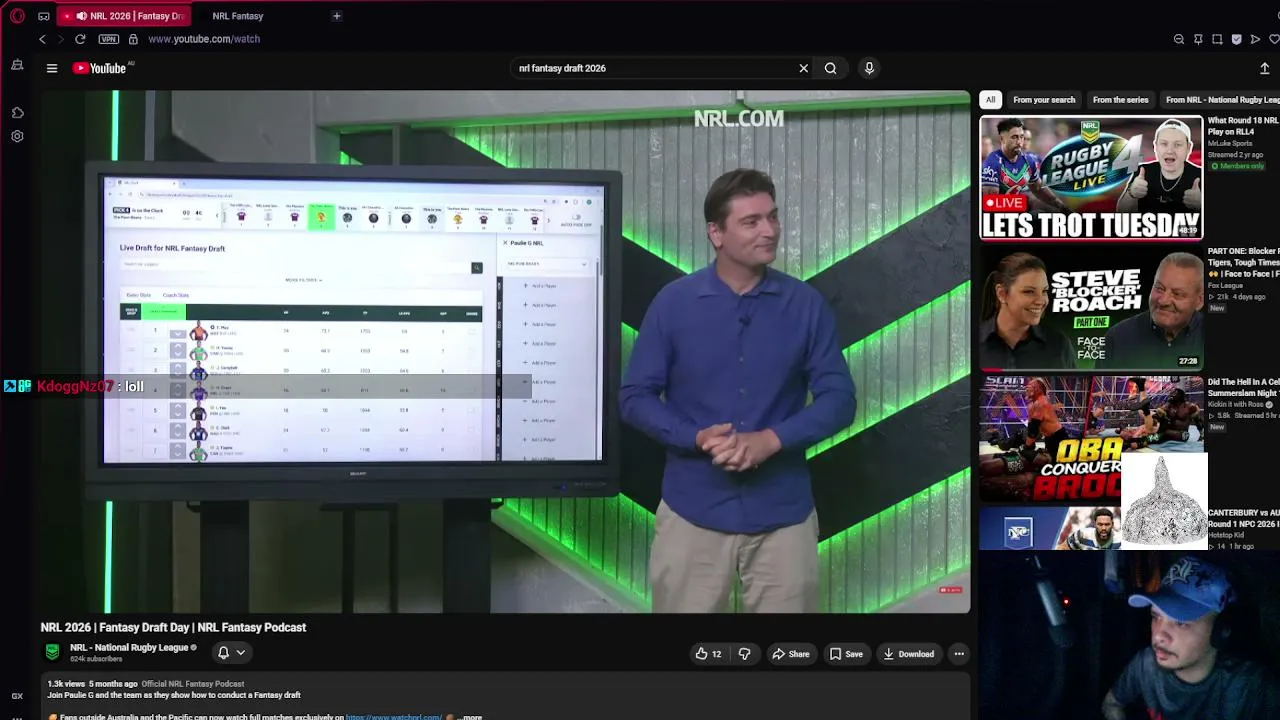Like the video with 12 likes

coord(709,654)
